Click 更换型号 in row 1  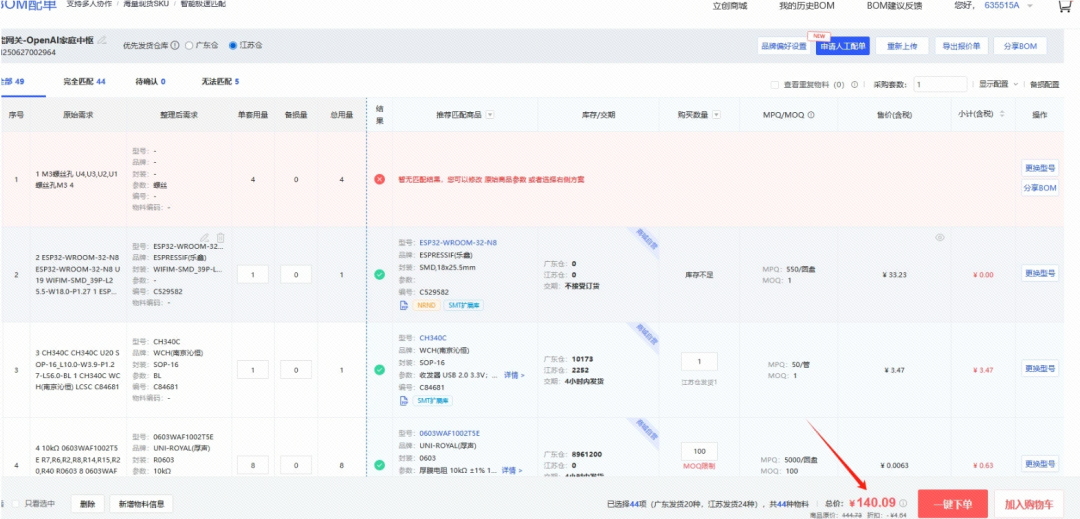click(1039, 167)
